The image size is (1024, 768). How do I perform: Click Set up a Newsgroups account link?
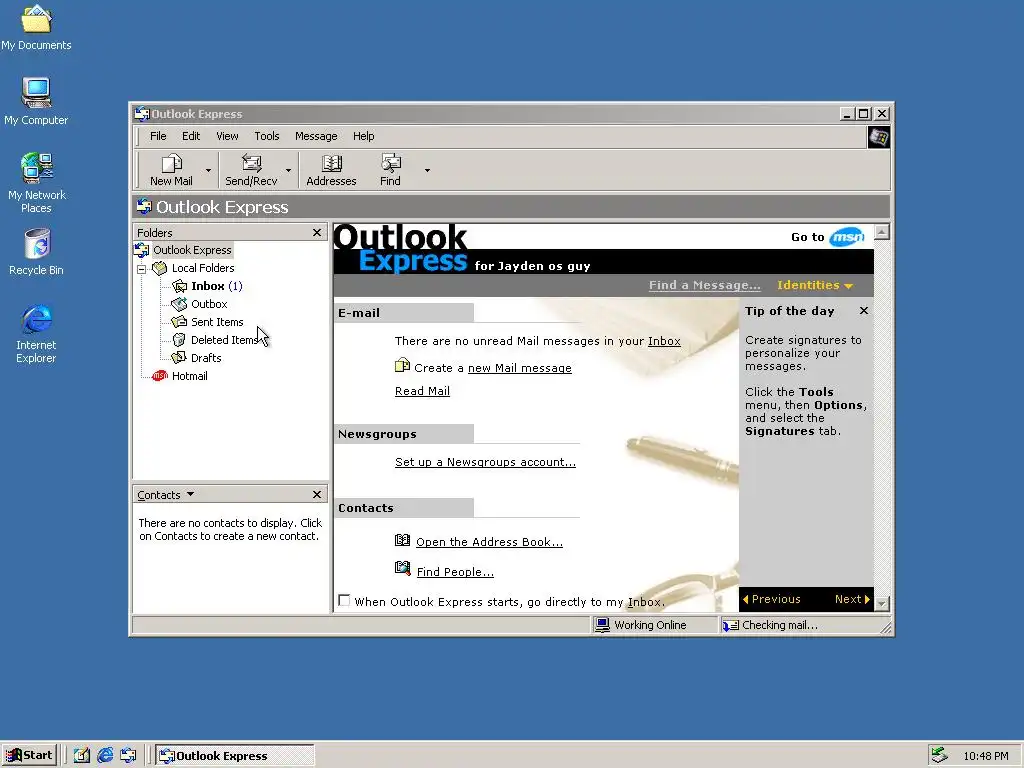(485, 462)
